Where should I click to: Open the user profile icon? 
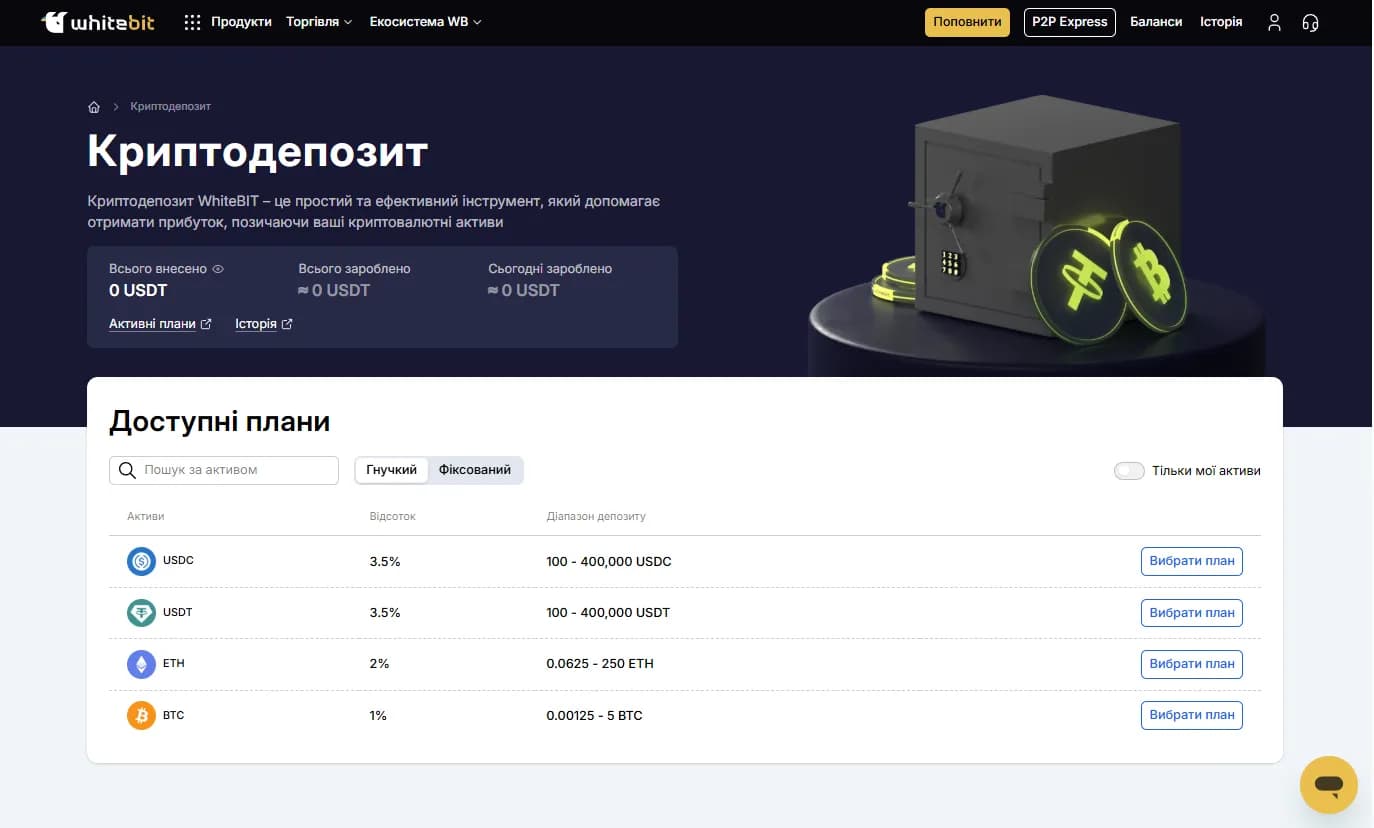tap(1274, 22)
